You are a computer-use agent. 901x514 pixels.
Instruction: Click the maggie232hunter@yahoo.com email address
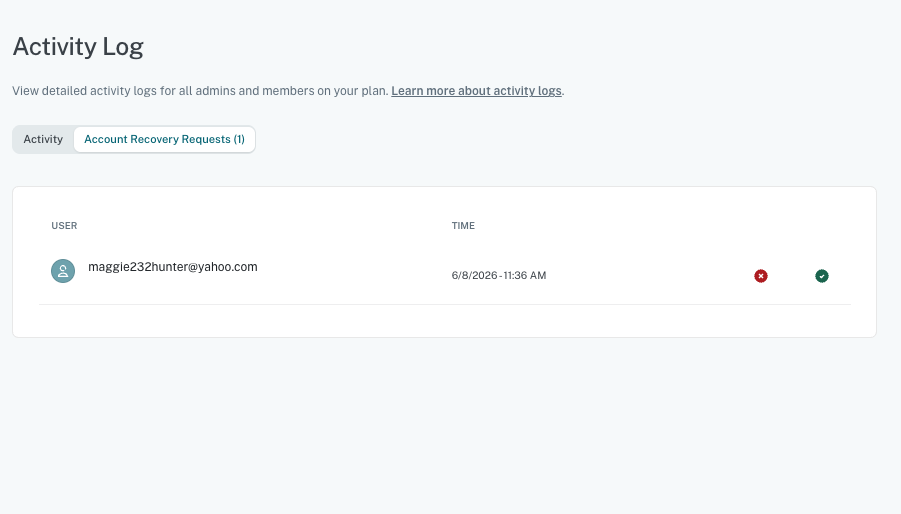(x=173, y=267)
